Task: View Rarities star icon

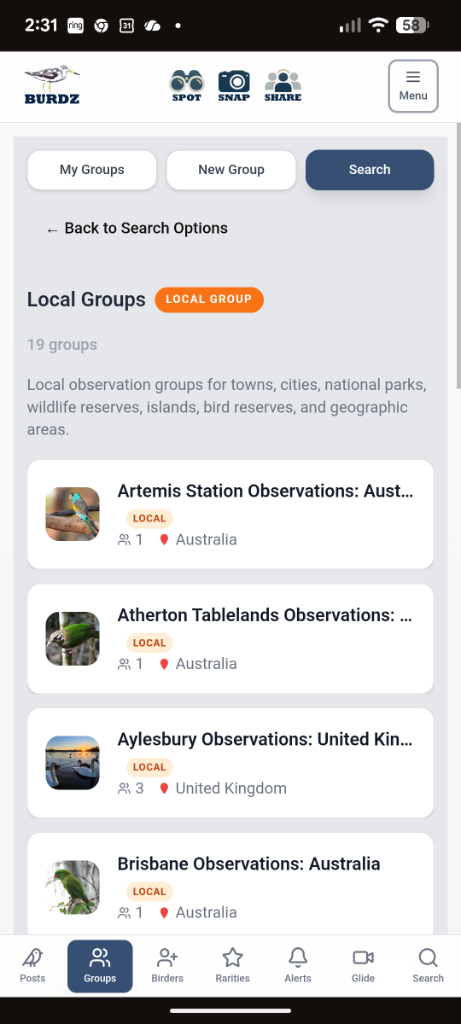Action: (232, 966)
